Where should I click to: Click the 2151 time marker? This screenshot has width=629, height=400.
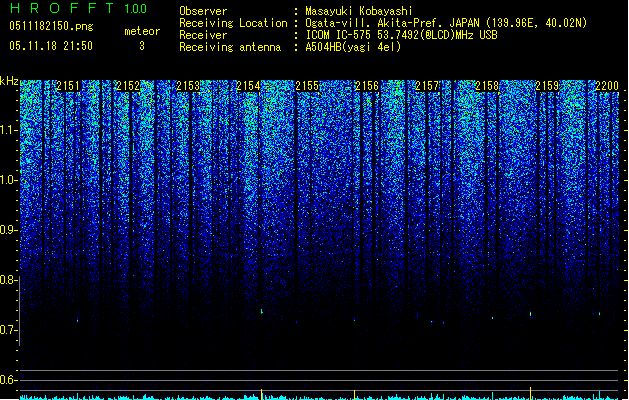pos(68,86)
